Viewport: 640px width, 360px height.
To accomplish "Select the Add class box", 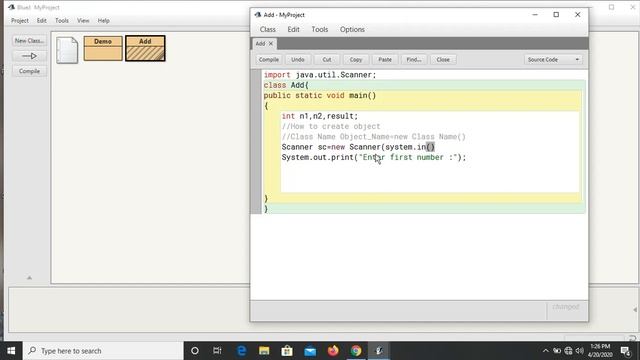I will point(145,48).
